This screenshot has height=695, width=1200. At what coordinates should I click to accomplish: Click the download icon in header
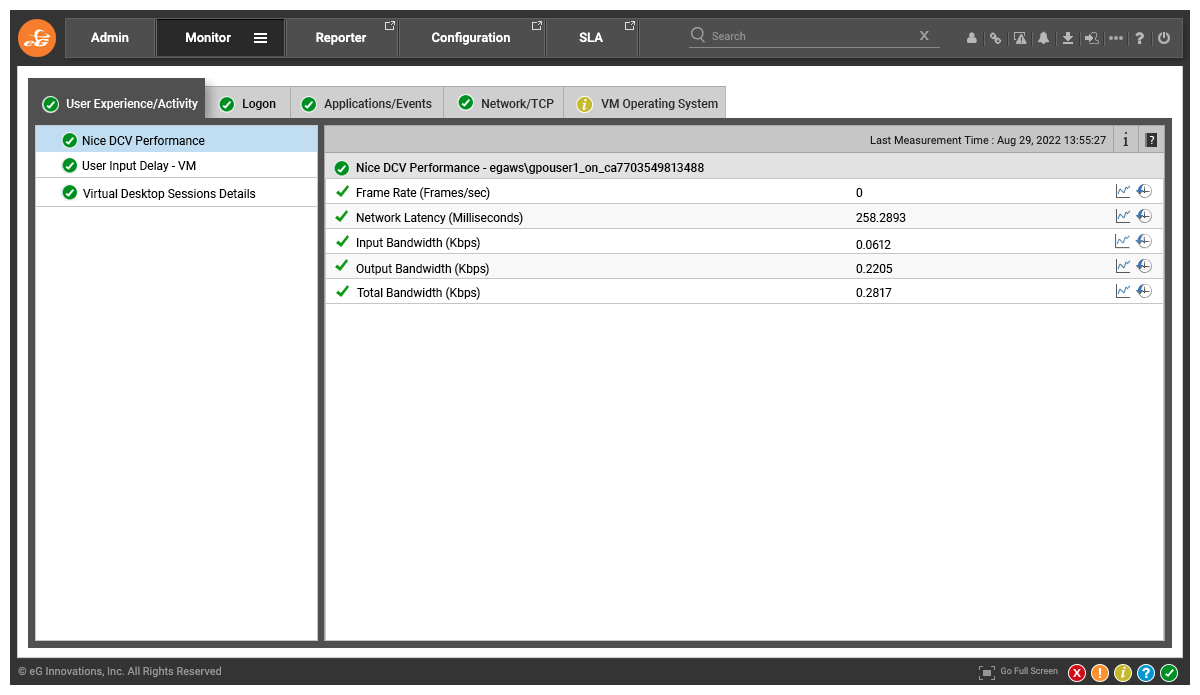click(x=1068, y=38)
